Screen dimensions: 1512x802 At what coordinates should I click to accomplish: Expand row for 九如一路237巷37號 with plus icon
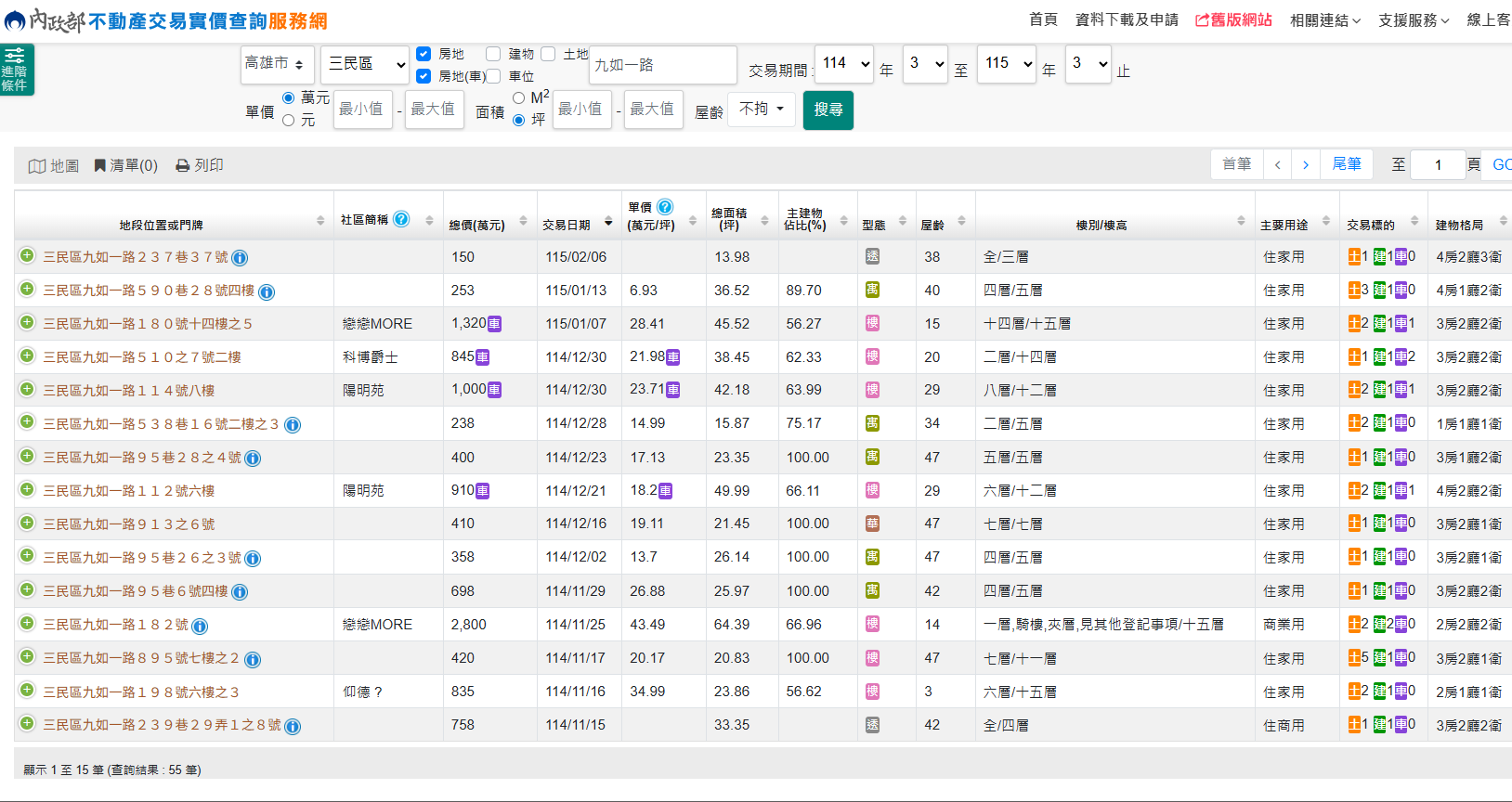pos(27,256)
